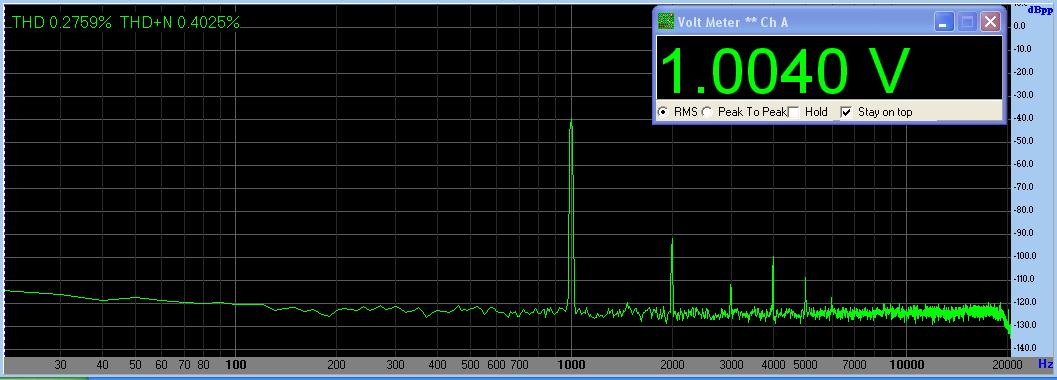Click the disabled maximize button of Volt Meter
The width and height of the screenshot is (1057, 380).
967,22
